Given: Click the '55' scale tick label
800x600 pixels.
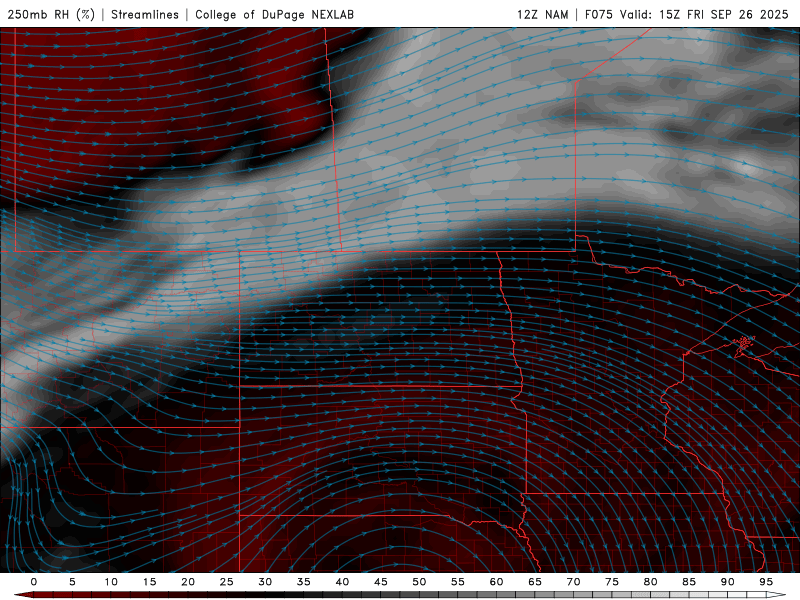Looking at the screenshot, I should (458, 582).
